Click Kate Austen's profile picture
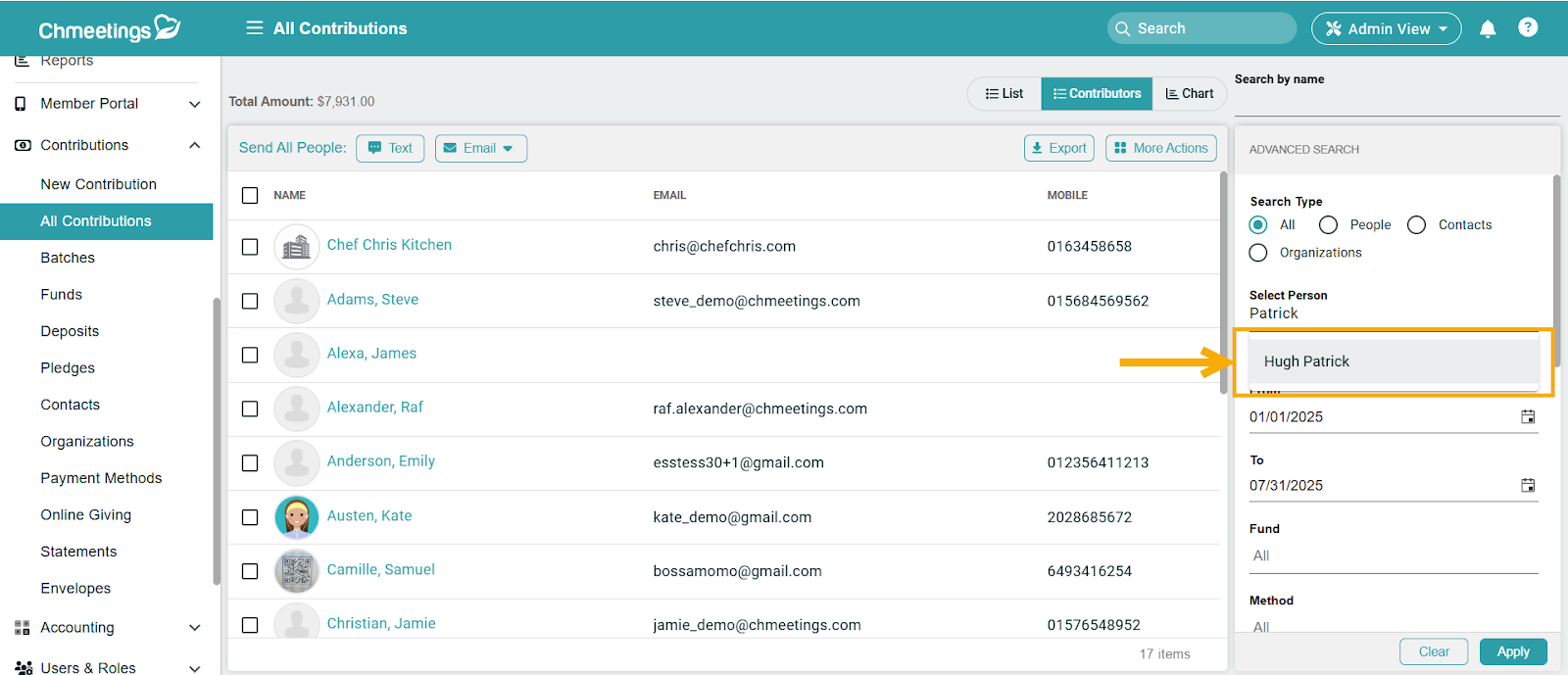Screen dimensions: 1568x675 tap(296, 517)
